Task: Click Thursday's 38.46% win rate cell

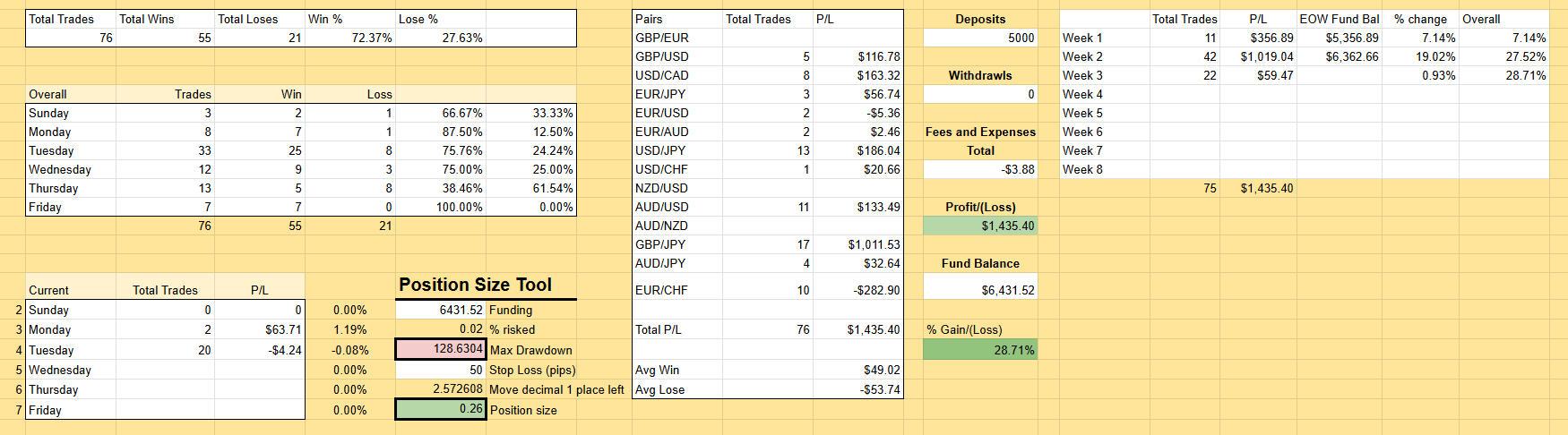Action: (x=441, y=188)
